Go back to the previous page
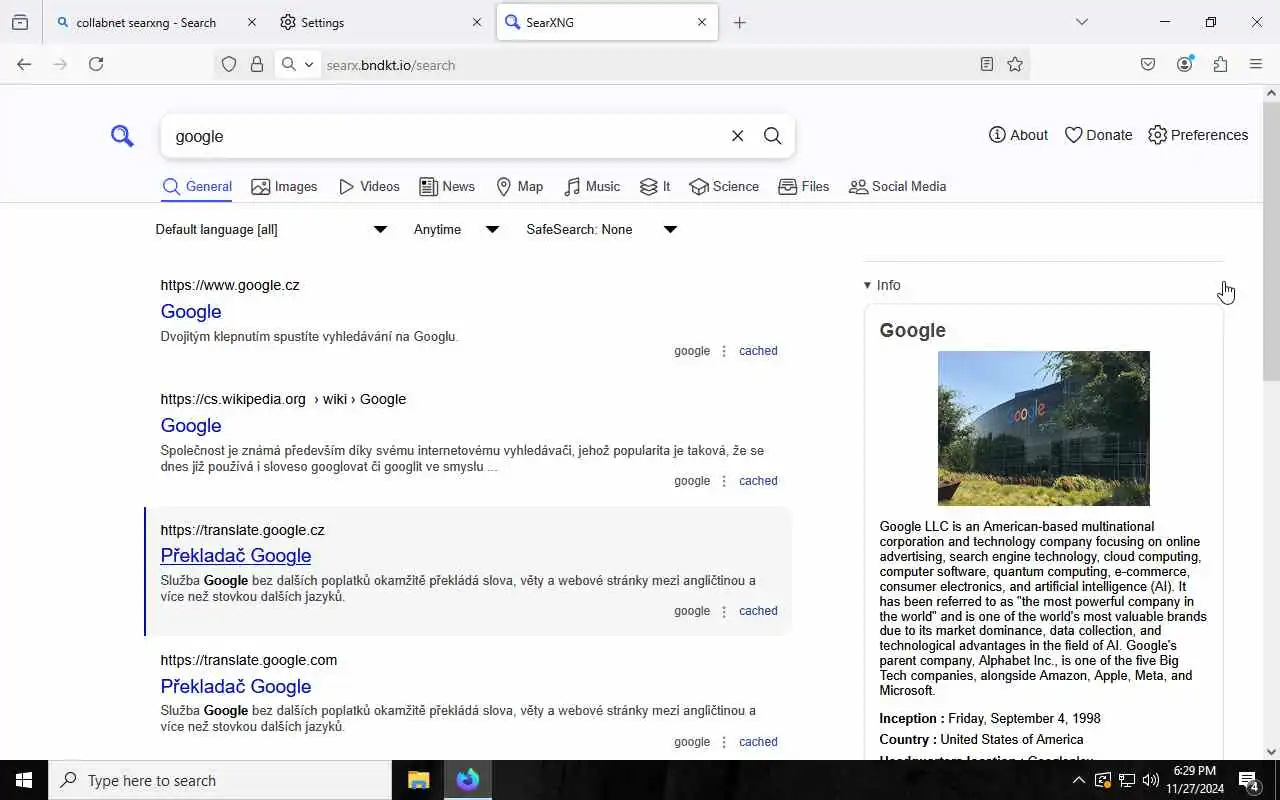1280x800 pixels. (24, 64)
